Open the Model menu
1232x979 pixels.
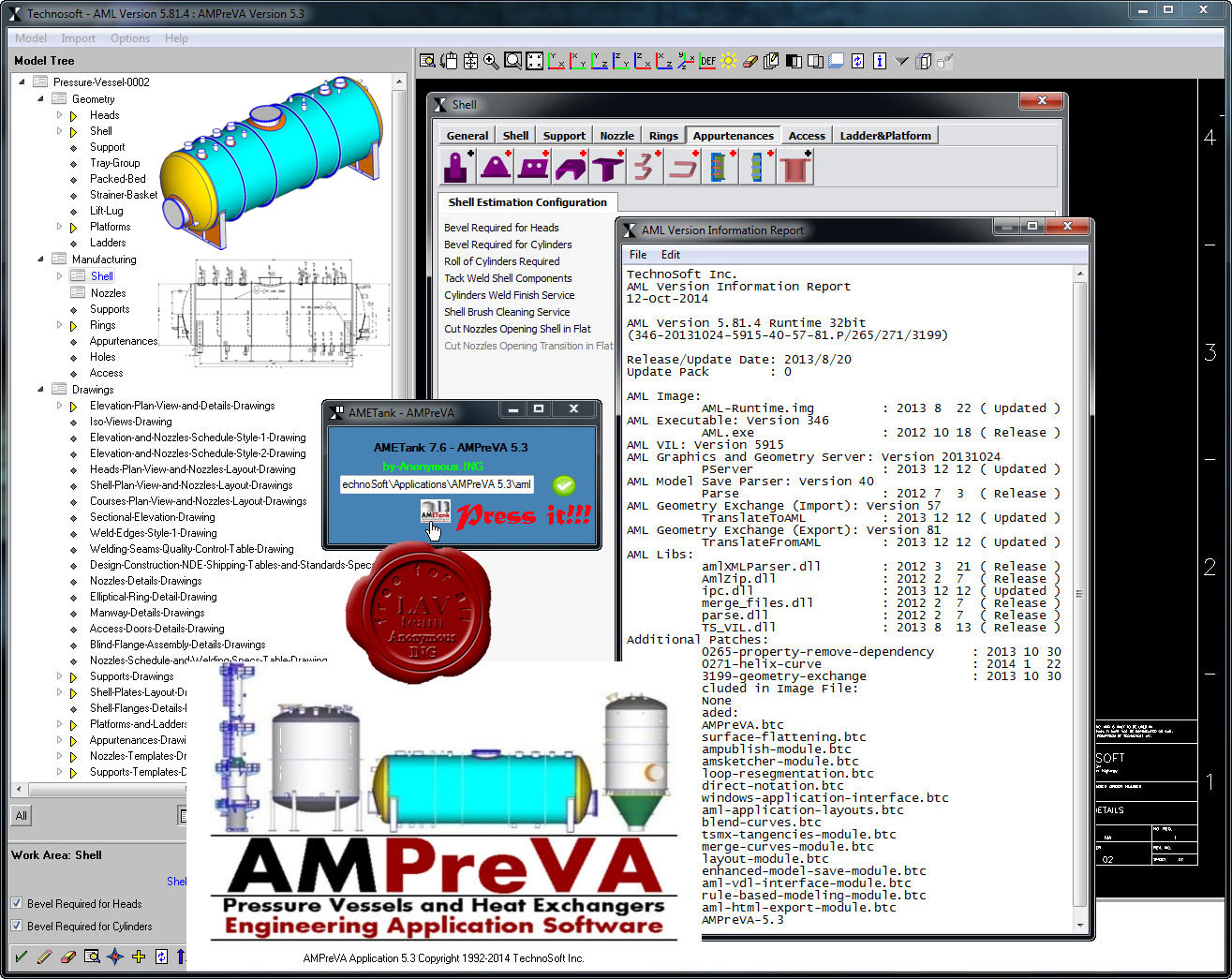click(x=31, y=38)
